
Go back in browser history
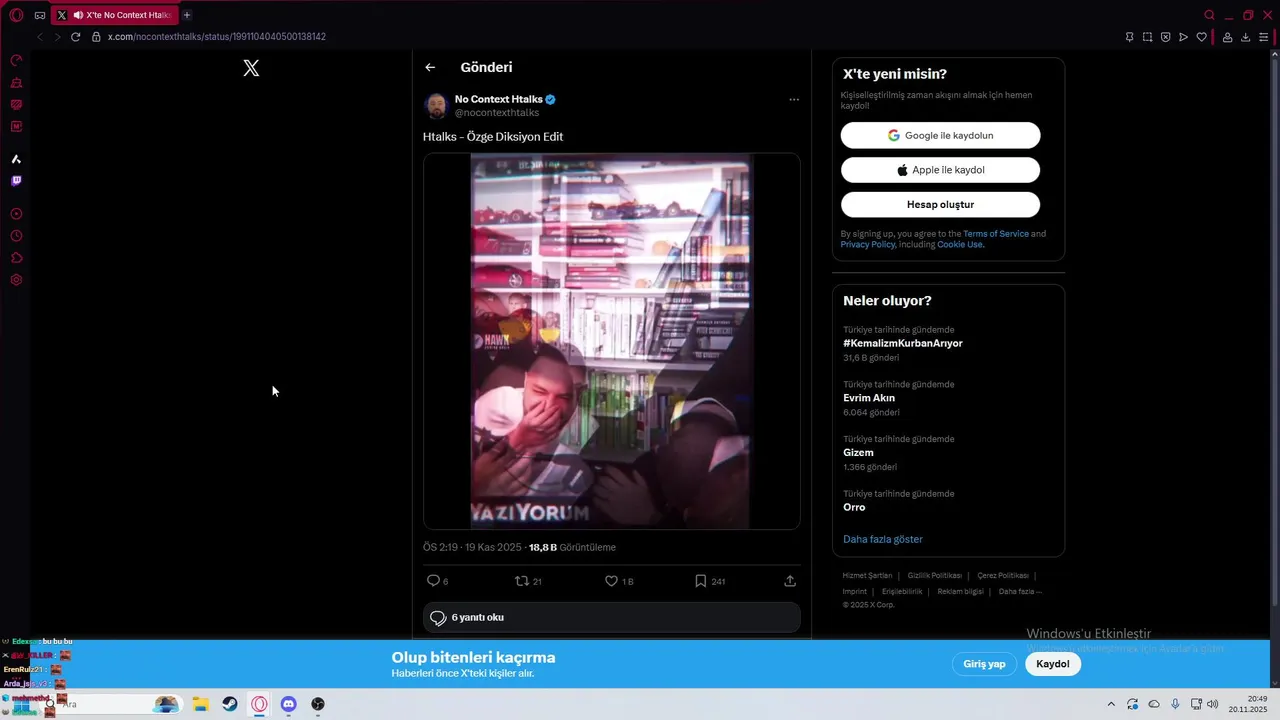click(x=40, y=37)
